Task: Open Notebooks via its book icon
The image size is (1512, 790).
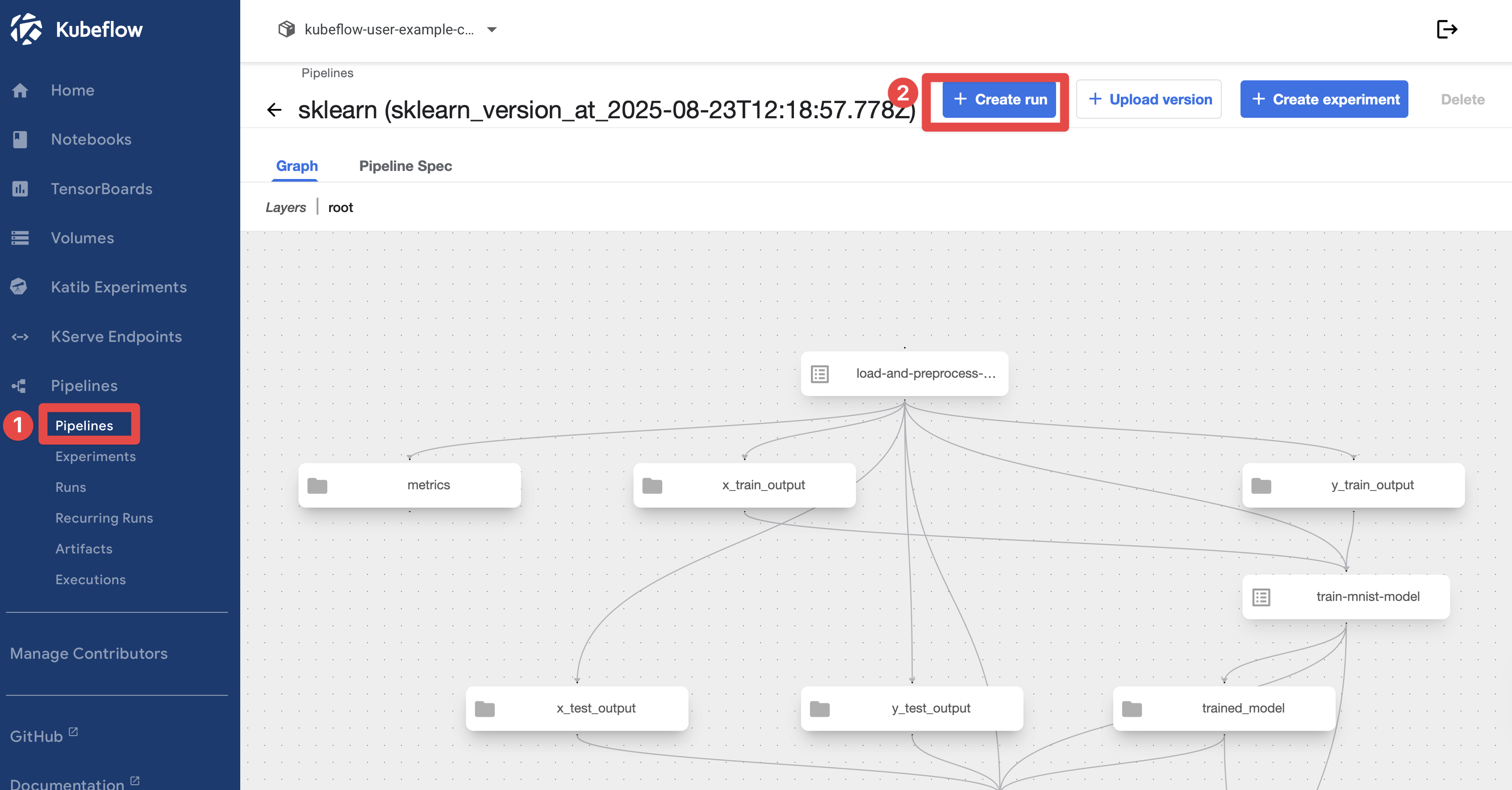Action: point(20,140)
